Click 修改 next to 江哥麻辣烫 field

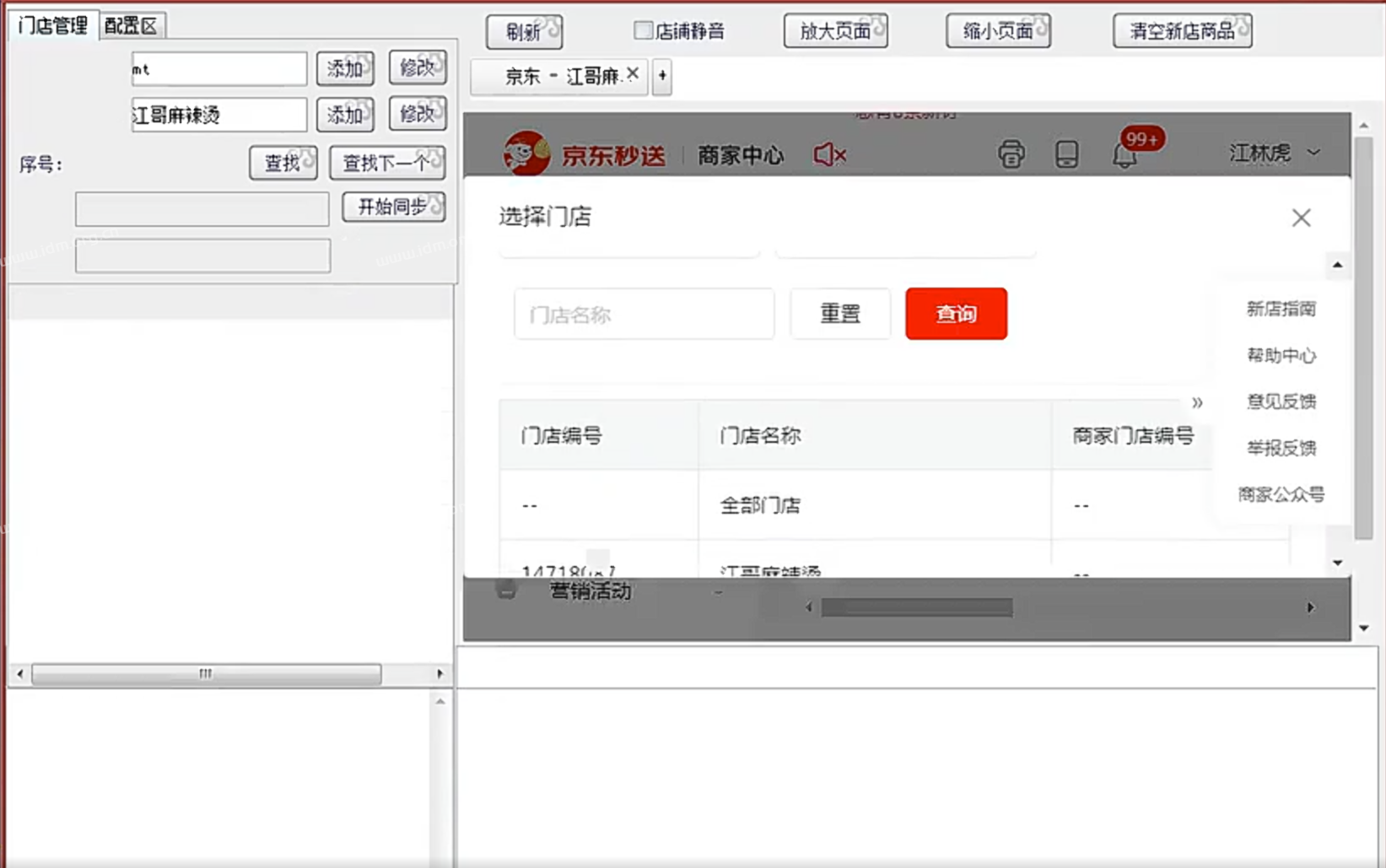tap(418, 114)
